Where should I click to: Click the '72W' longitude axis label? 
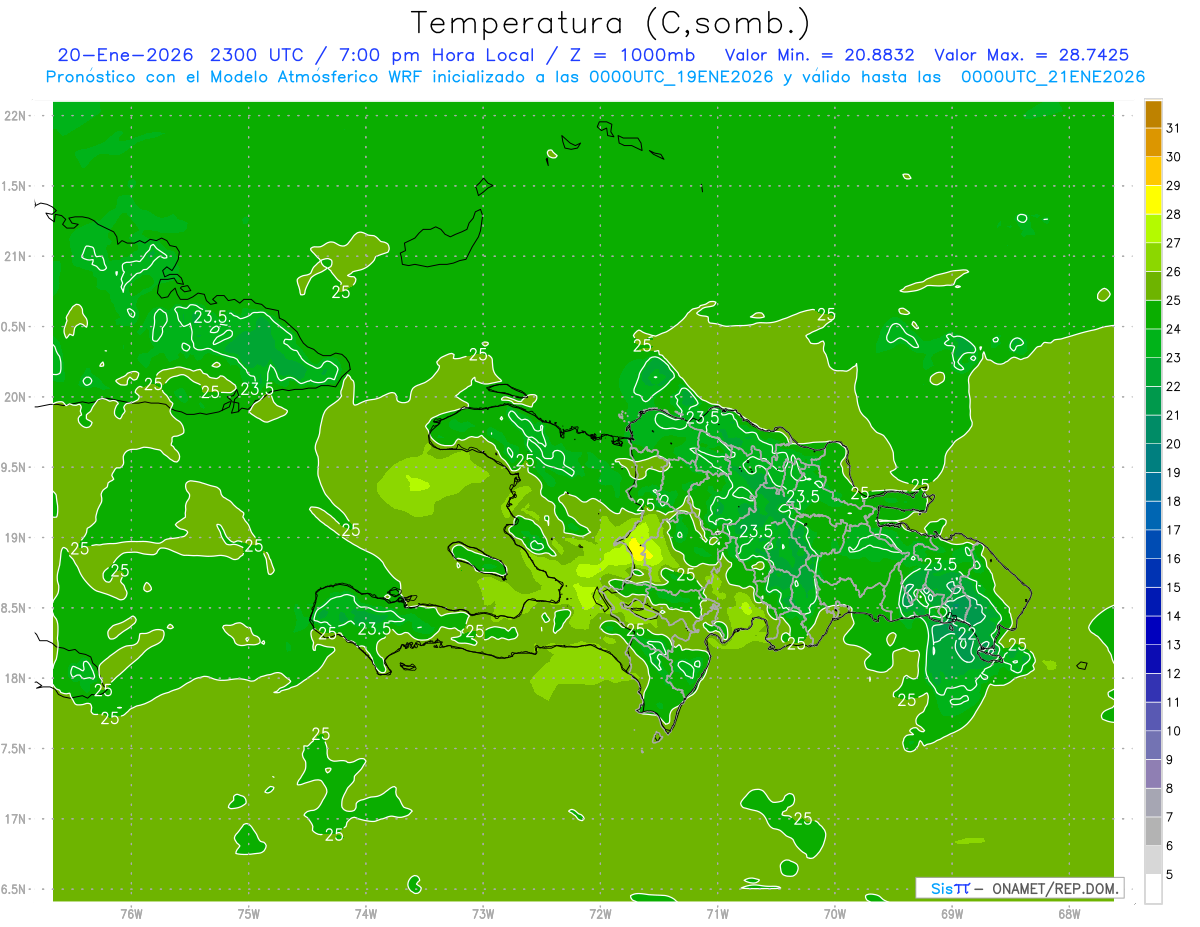[x=600, y=914]
